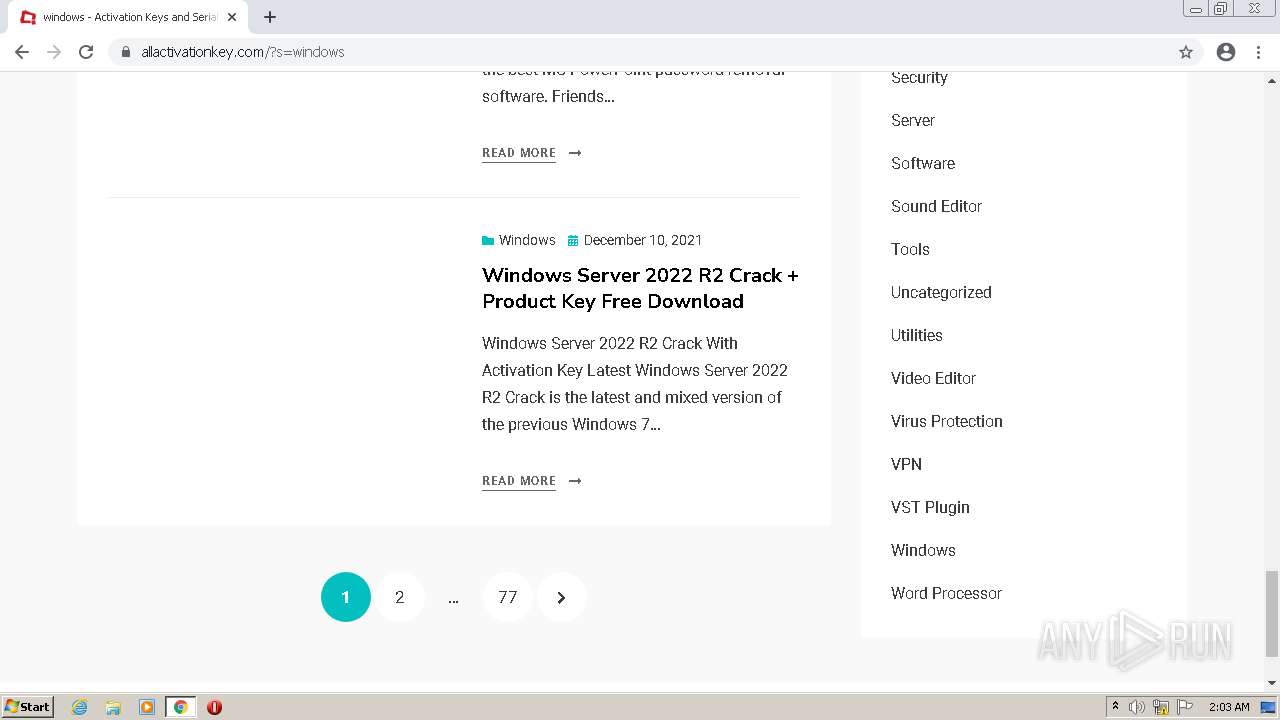Open the Virus Protection category

pyautogui.click(x=947, y=421)
